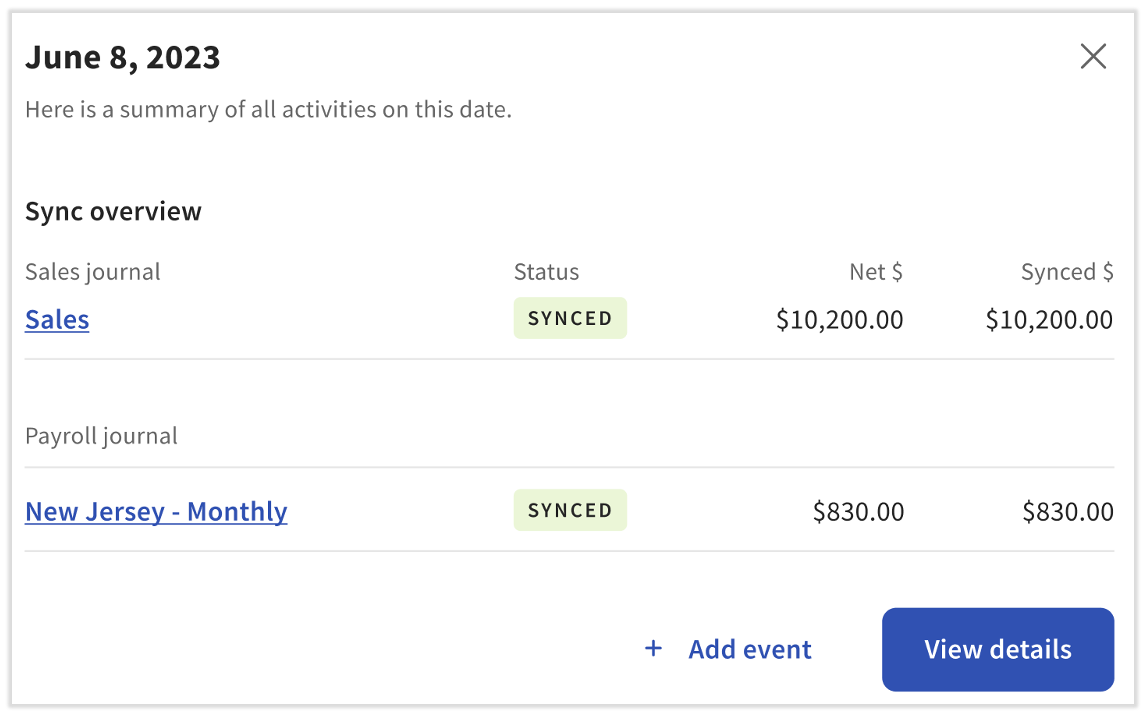The height and width of the screenshot is (720, 1146).
Task: Click the Synced $ column header
Action: (1067, 272)
